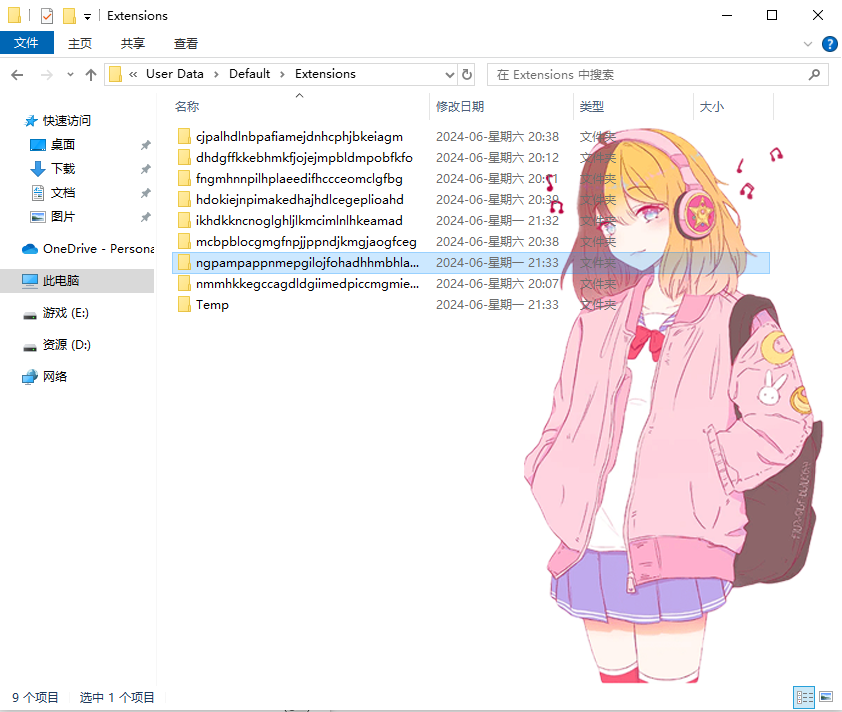Refresh the Extensions folder
Viewport: 842px width, 712px height.
click(467, 75)
